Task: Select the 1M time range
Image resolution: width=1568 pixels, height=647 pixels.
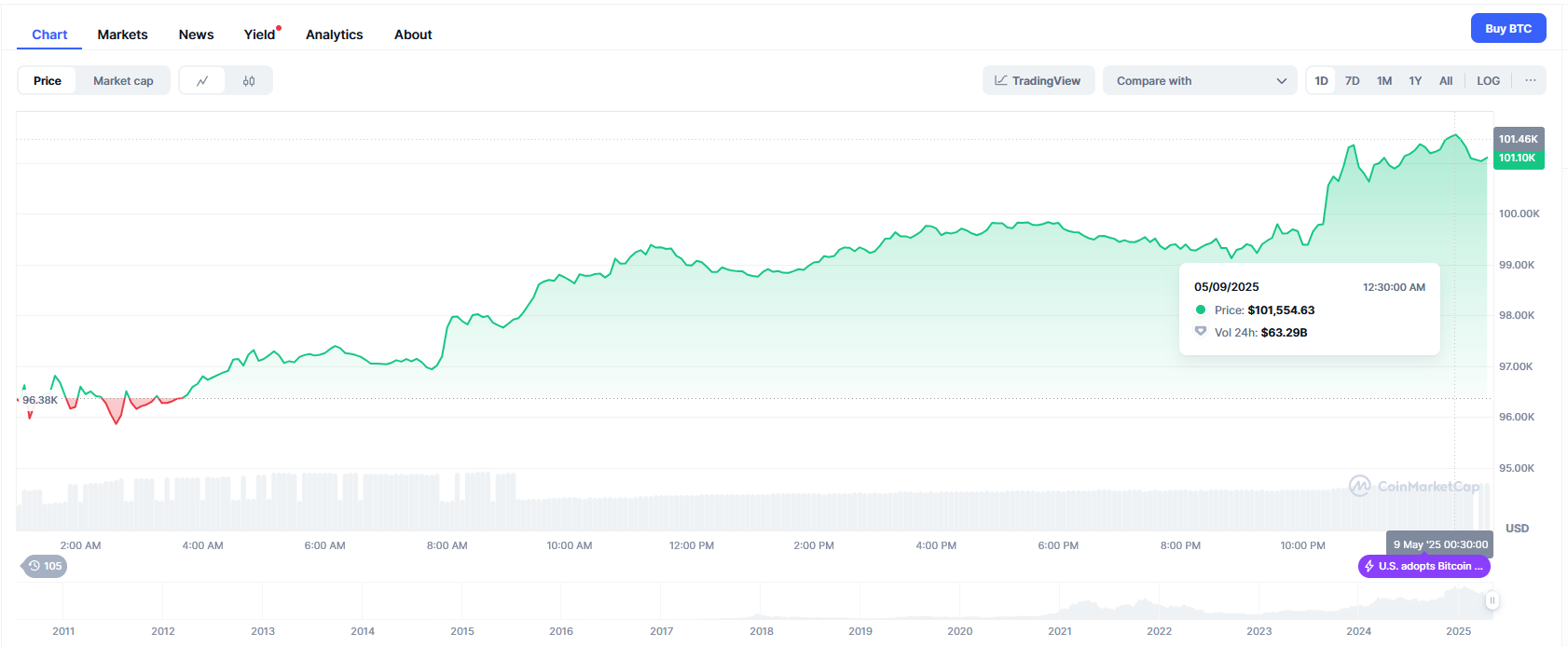Action: click(x=1384, y=81)
